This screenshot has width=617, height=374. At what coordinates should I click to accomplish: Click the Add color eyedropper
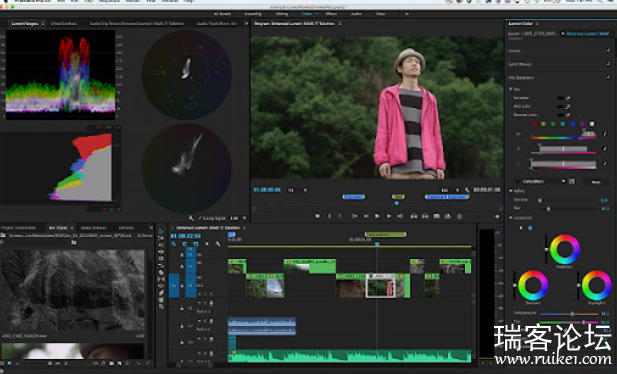tap(568, 106)
